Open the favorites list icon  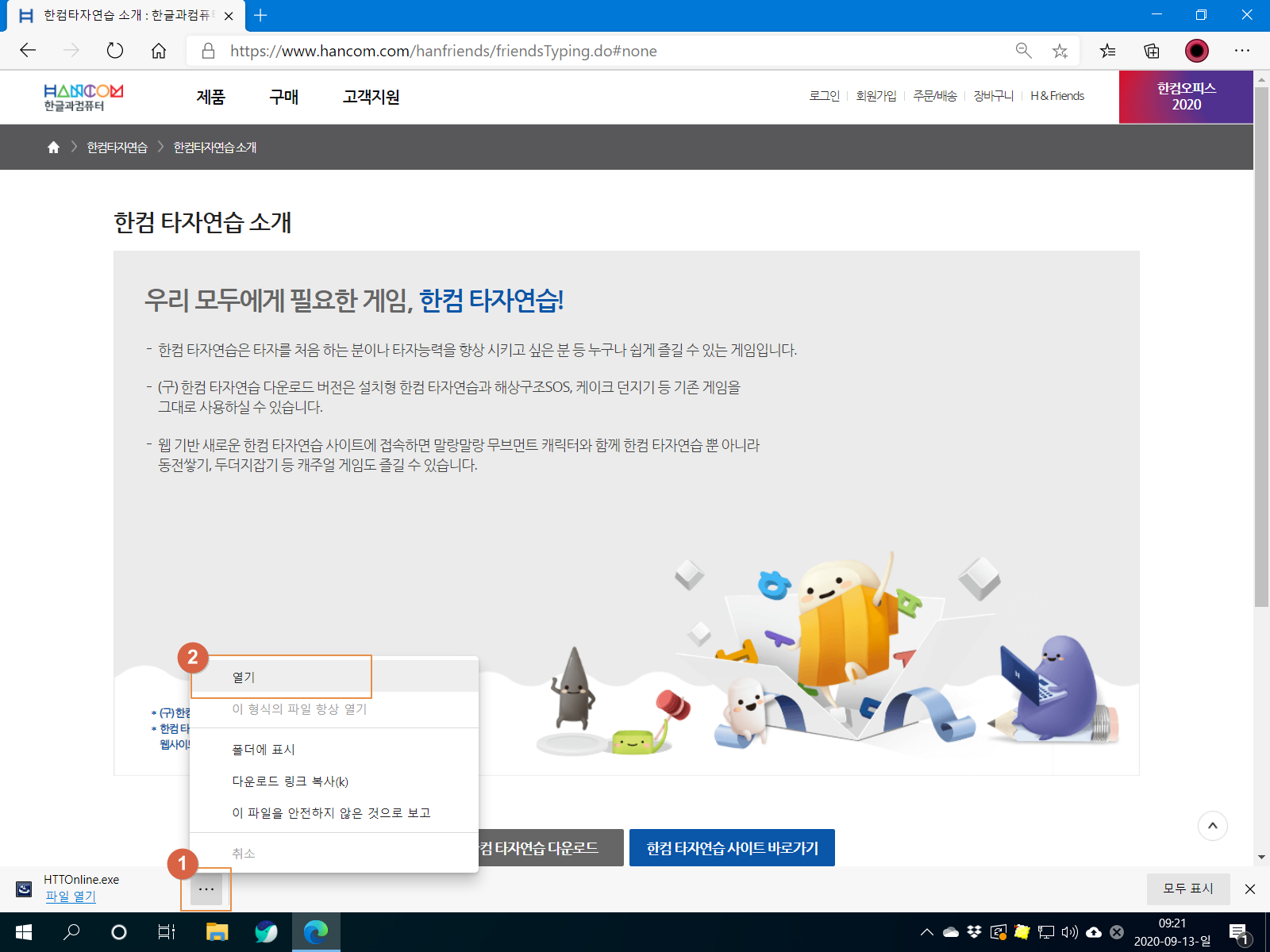point(1108,51)
